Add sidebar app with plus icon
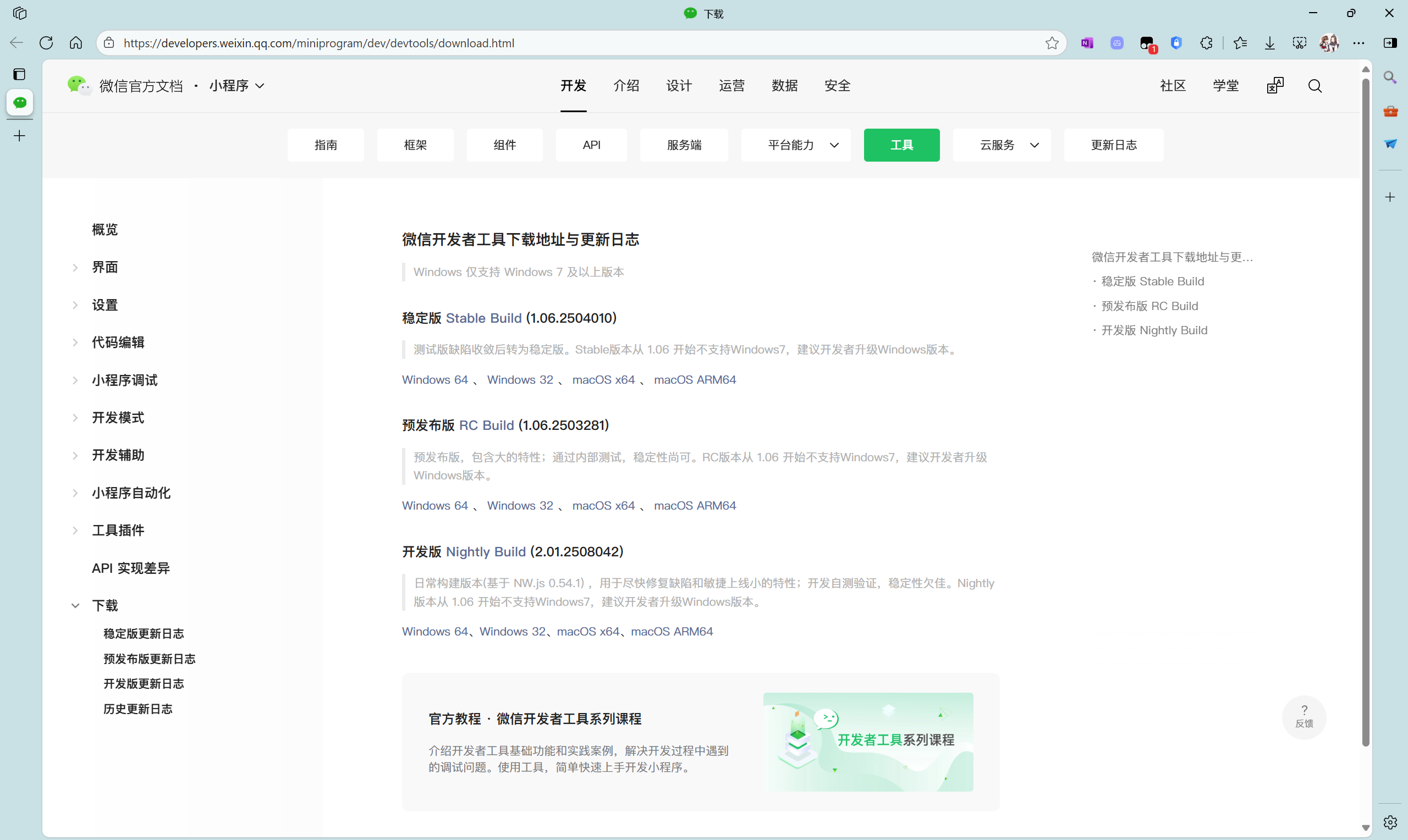Screen dimensions: 1408x840 pyautogui.click(x=1390, y=197)
